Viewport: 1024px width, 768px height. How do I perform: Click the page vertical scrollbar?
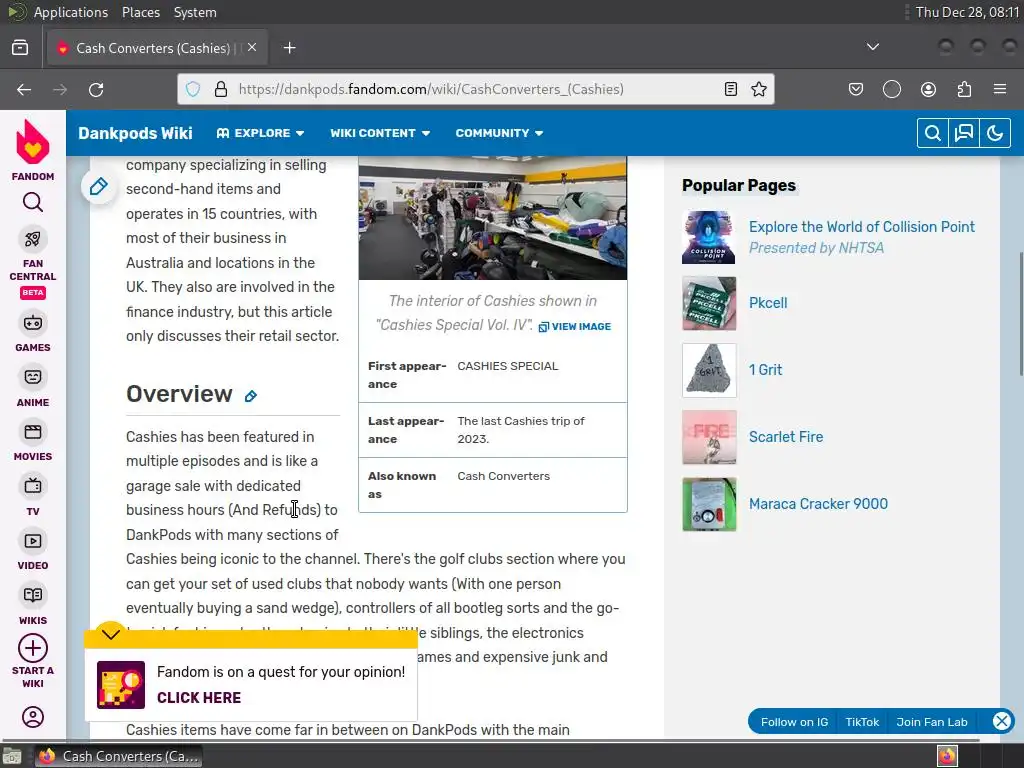tap(1020, 313)
